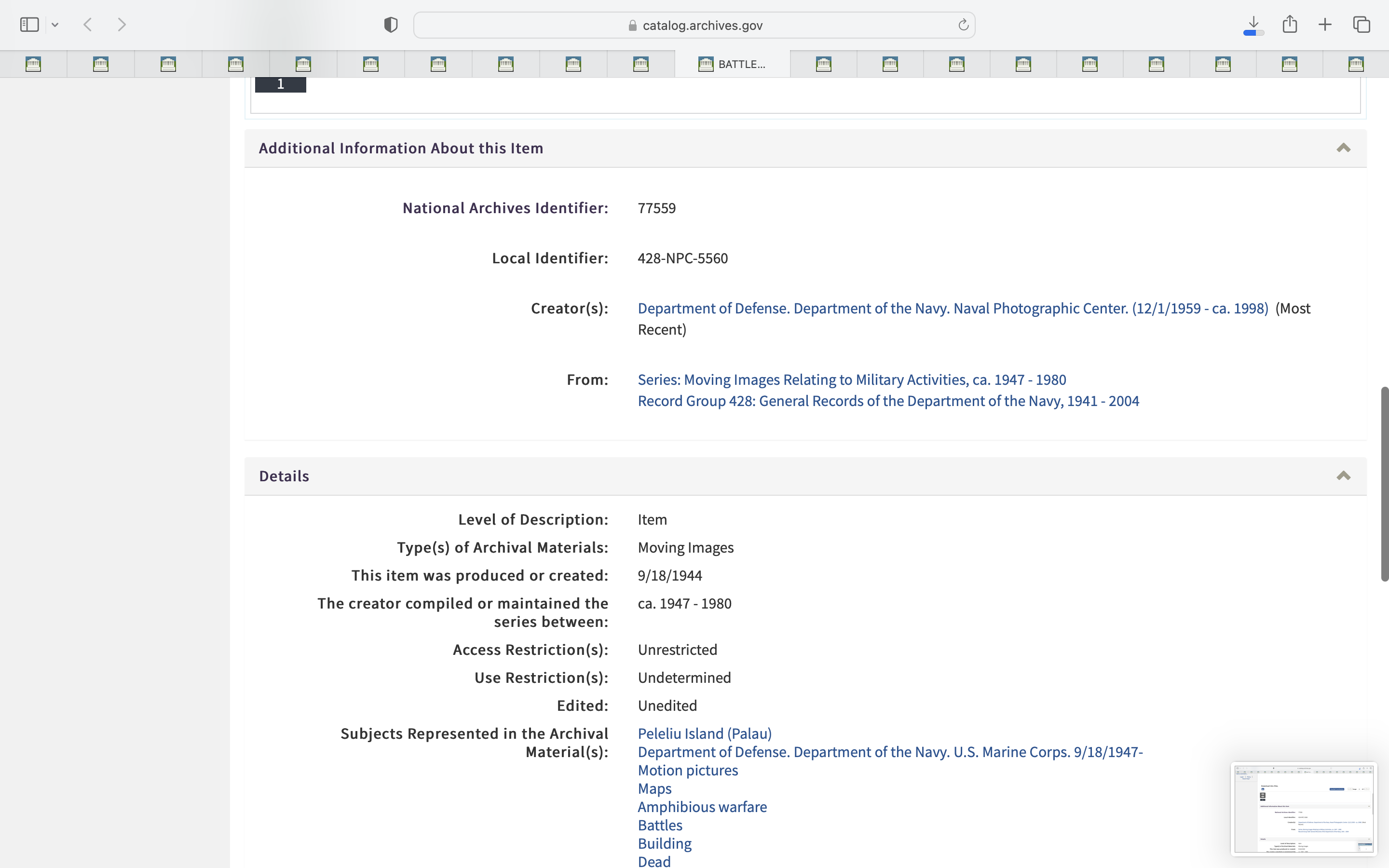Screen dimensions: 1389x868
Task: Reload the catalog.archives.gov page
Action: [x=963, y=25]
